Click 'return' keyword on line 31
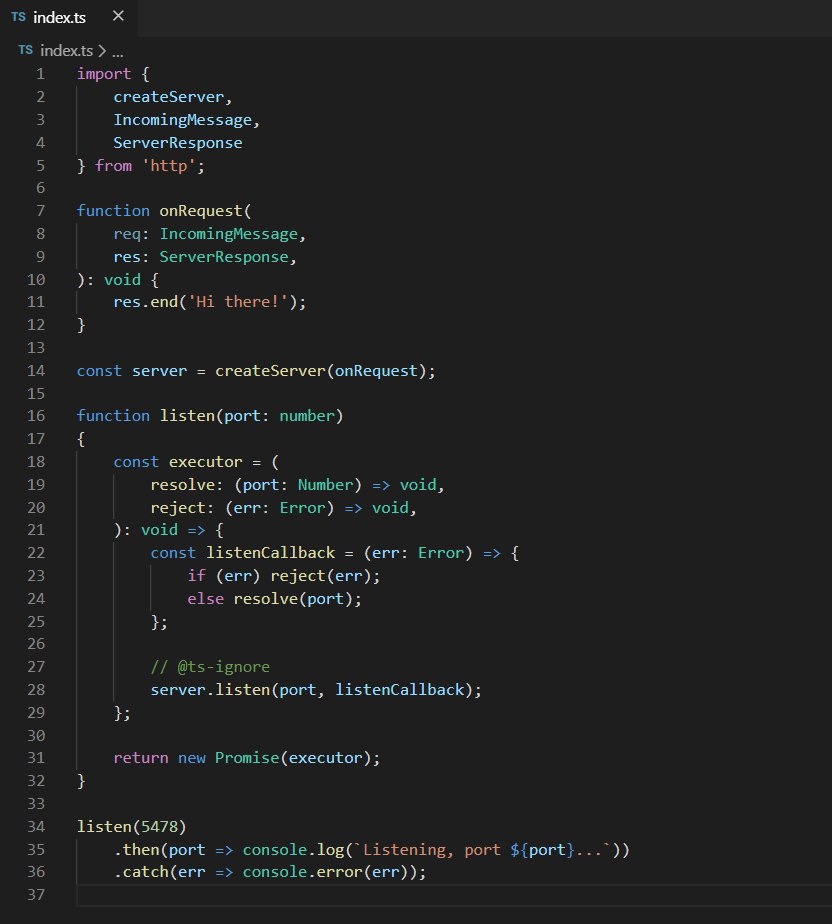This screenshot has height=924, width=832. [x=141, y=758]
